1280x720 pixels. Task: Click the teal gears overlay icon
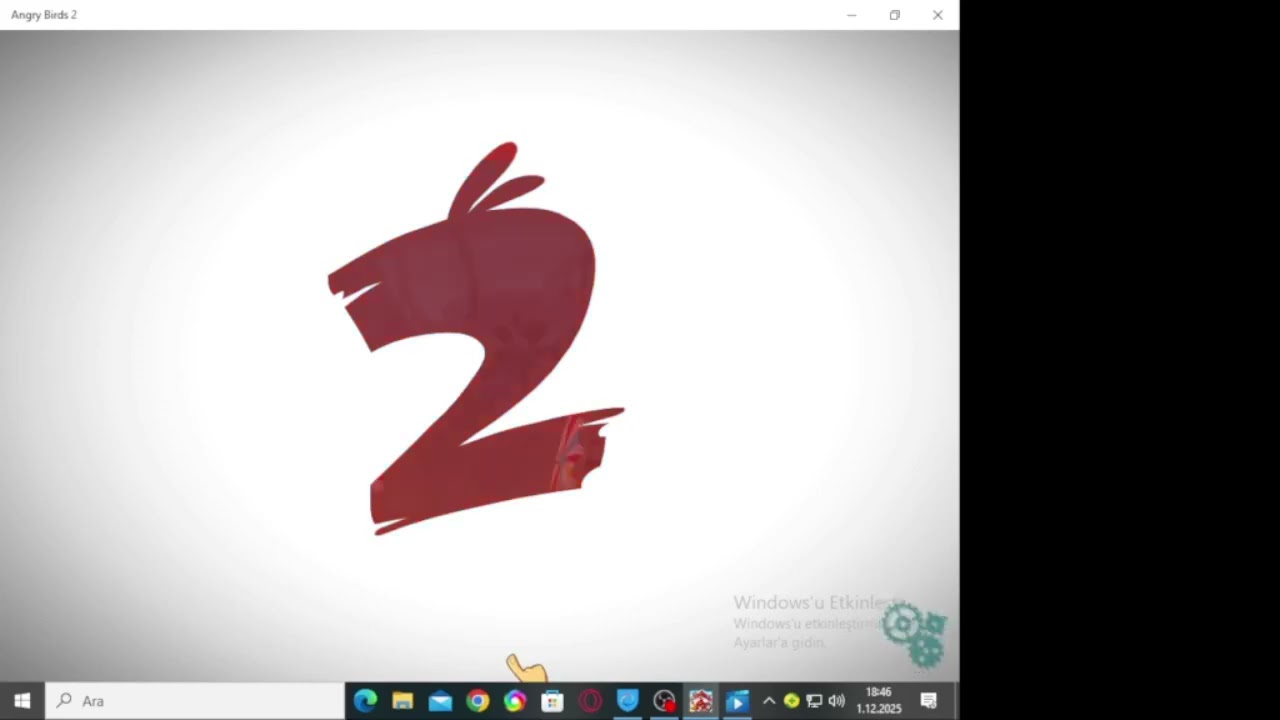point(916,634)
